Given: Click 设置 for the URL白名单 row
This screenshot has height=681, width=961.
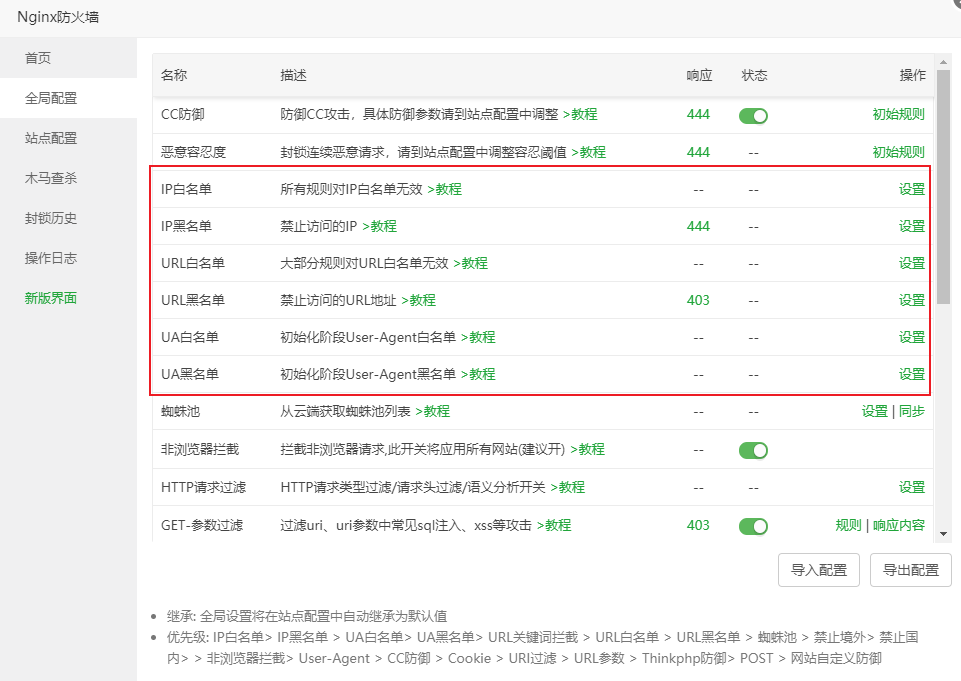Looking at the screenshot, I should pyautogui.click(x=911, y=264).
